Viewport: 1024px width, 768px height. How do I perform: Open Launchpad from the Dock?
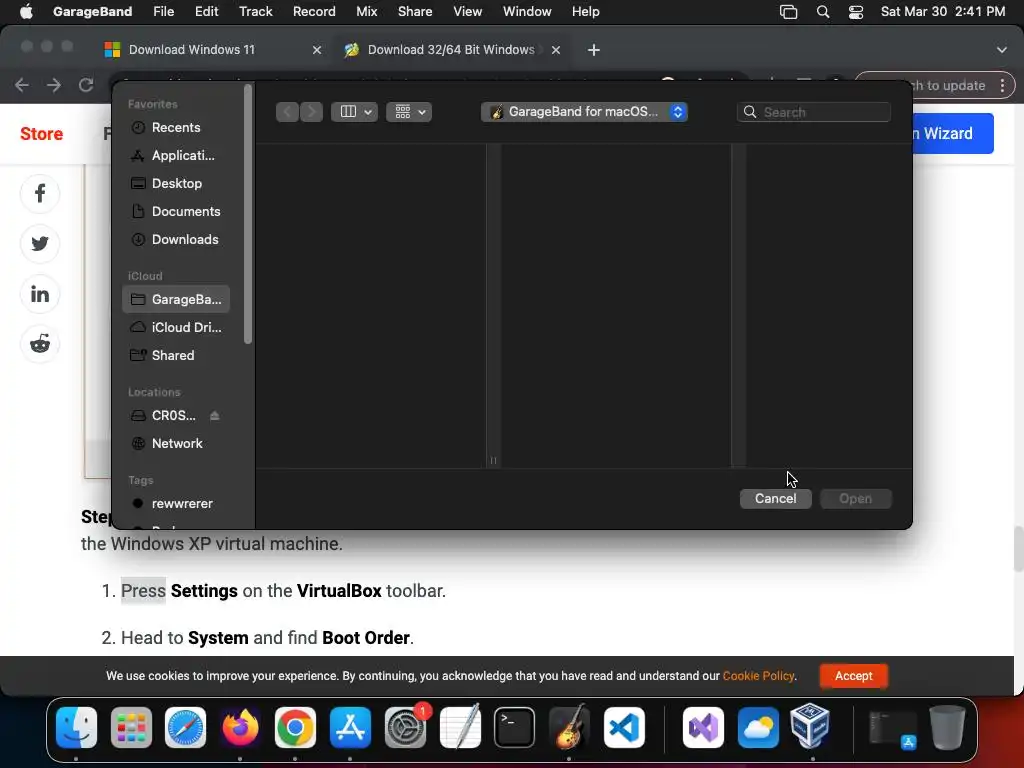point(131,728)
